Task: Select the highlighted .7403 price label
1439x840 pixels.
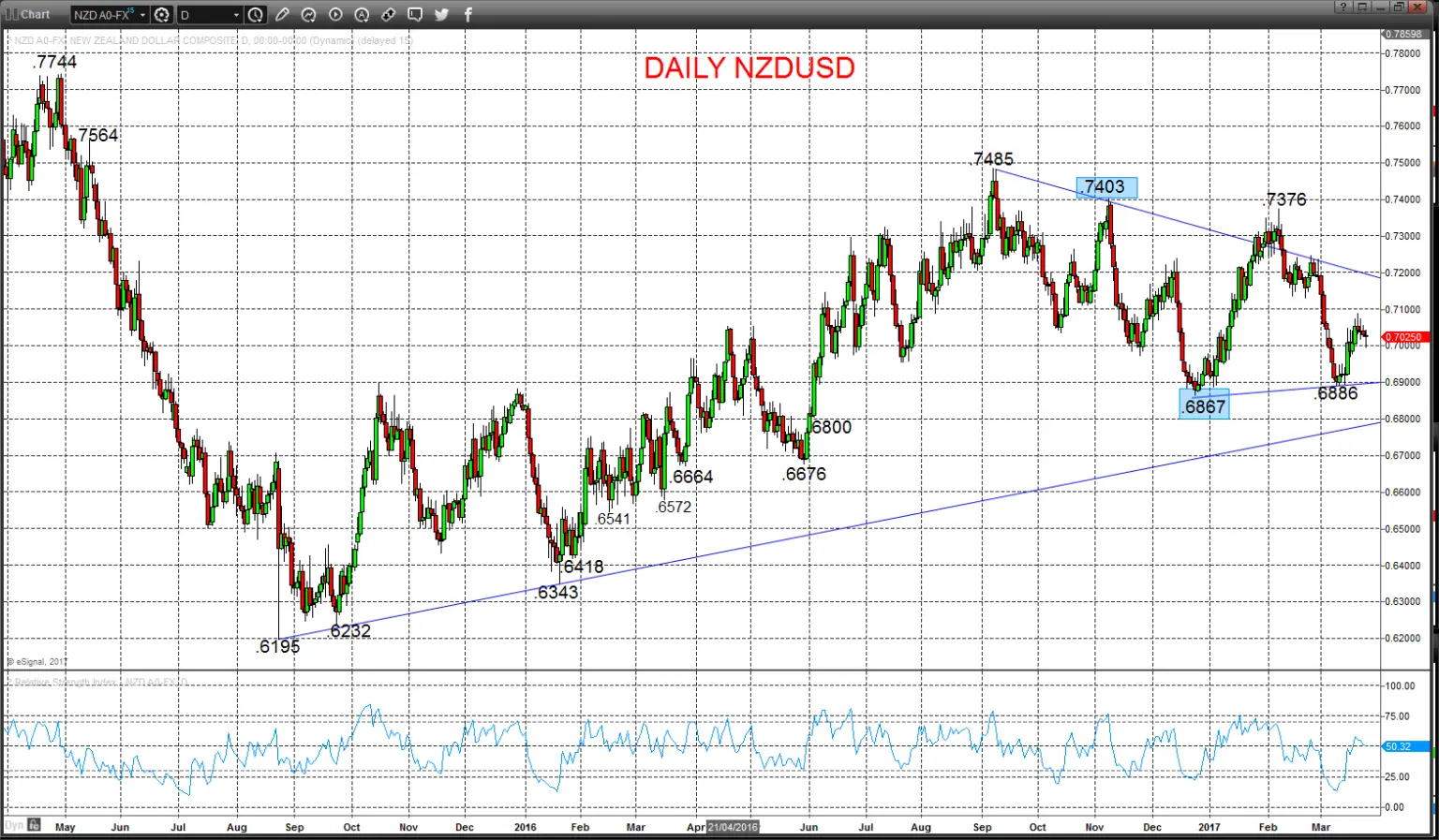Action: coord(1106,187)
